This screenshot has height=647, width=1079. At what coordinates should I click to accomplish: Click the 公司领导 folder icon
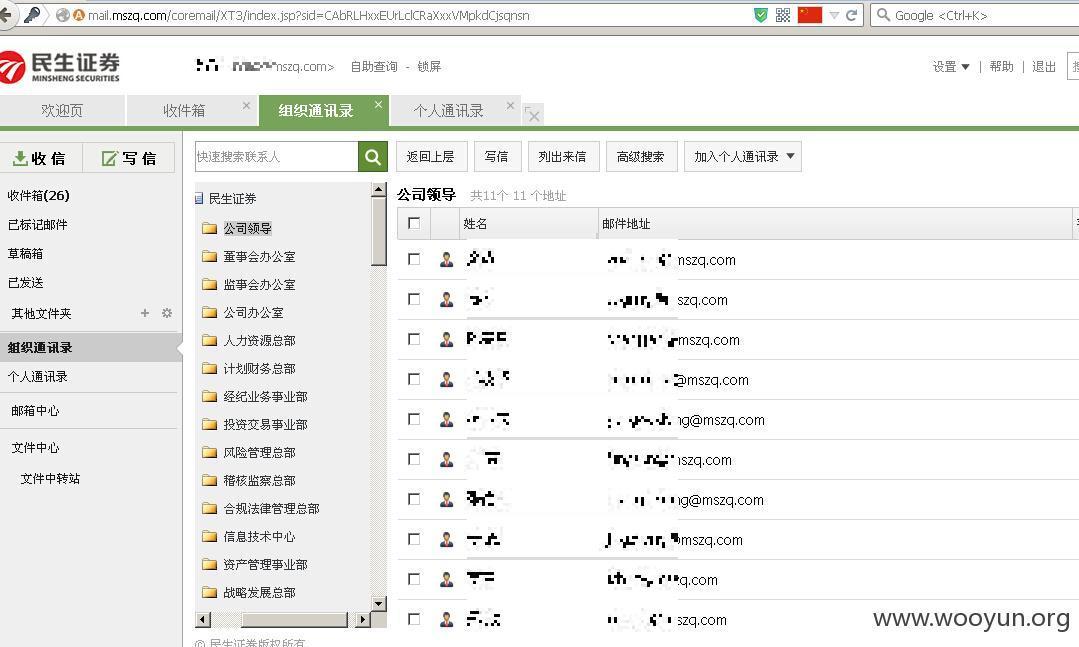point(210,229)
